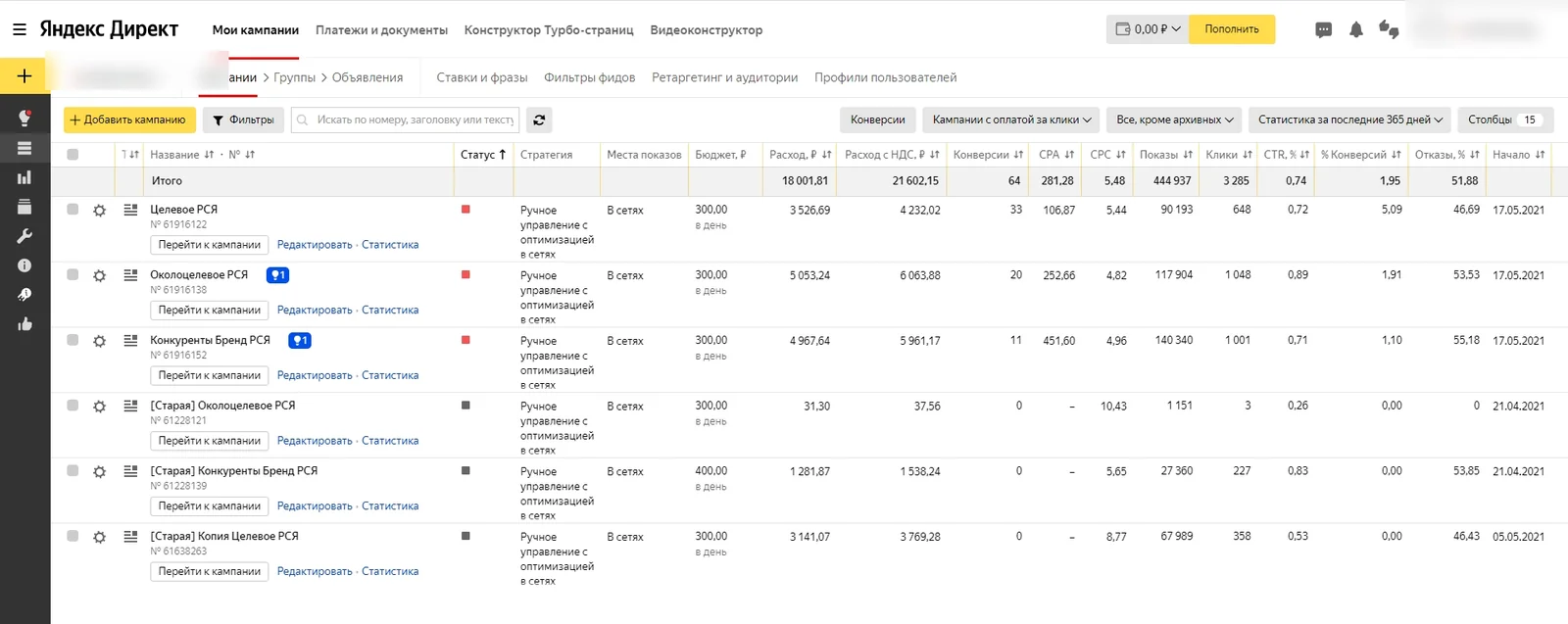This screenshot has width=1568, height=624.
Task: Open Платежи и документы menu
Action: click(x=381, y=30)
